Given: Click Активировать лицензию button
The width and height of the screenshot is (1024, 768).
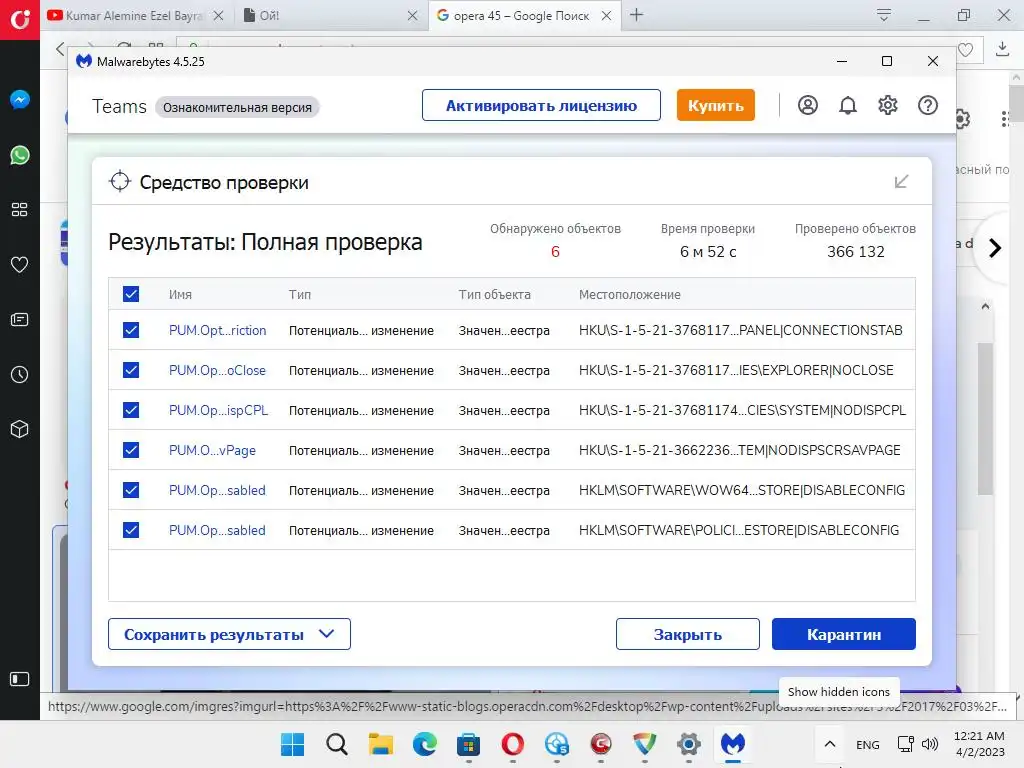Looking at the screenshot, I should coord(541,105).
